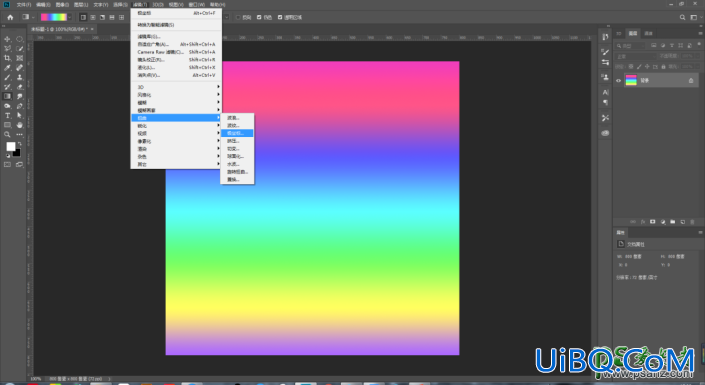Open the gradient picker dropdown arrow
Viewport: 705px width, 385px height.
(x=70, y=17)
